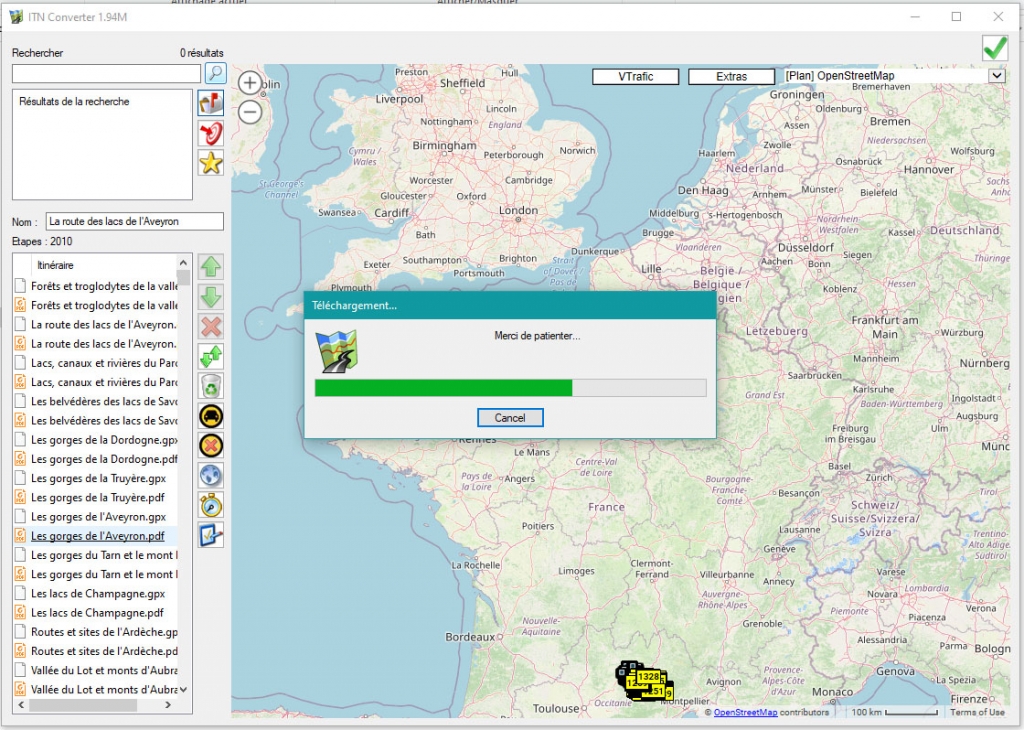The height and width of the screenshot is (730, 1024).
Task: Open the OpenStreetMap contributors link
Action: tap(745, 712)
